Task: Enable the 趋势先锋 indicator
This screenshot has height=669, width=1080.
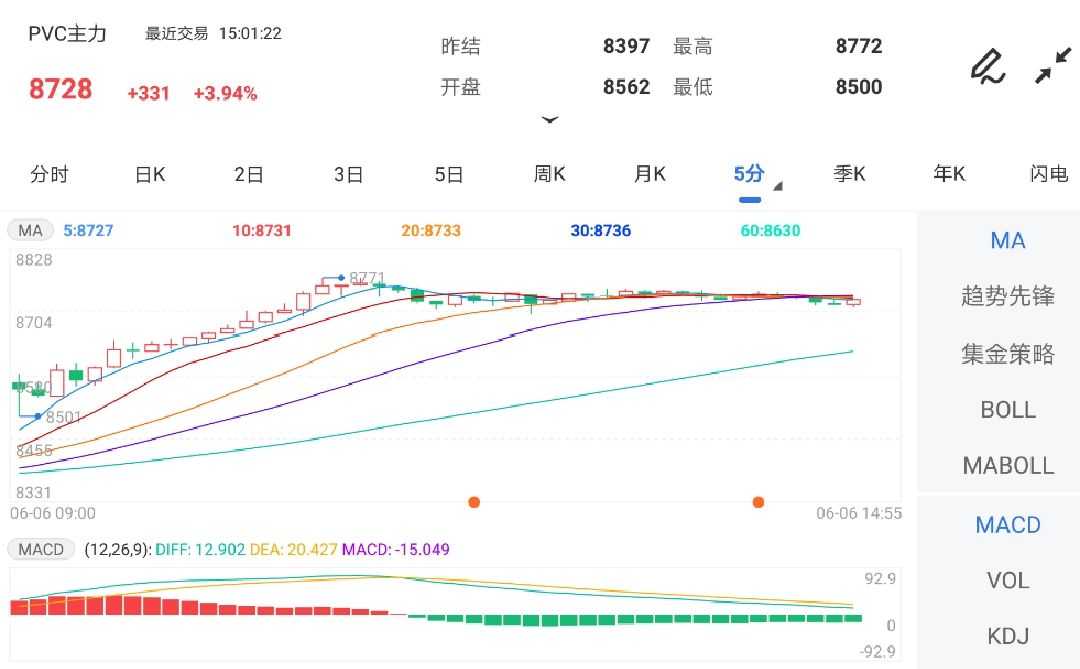Action: tap(1008, 297)
